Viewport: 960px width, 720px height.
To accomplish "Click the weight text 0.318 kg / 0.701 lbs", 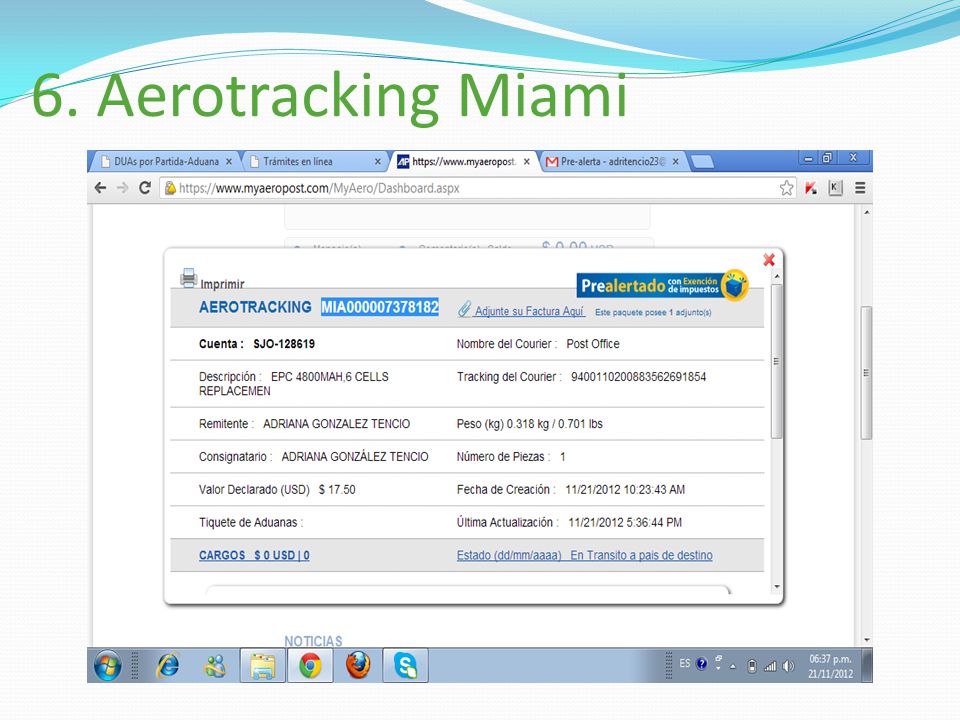I will coord(555,424).
